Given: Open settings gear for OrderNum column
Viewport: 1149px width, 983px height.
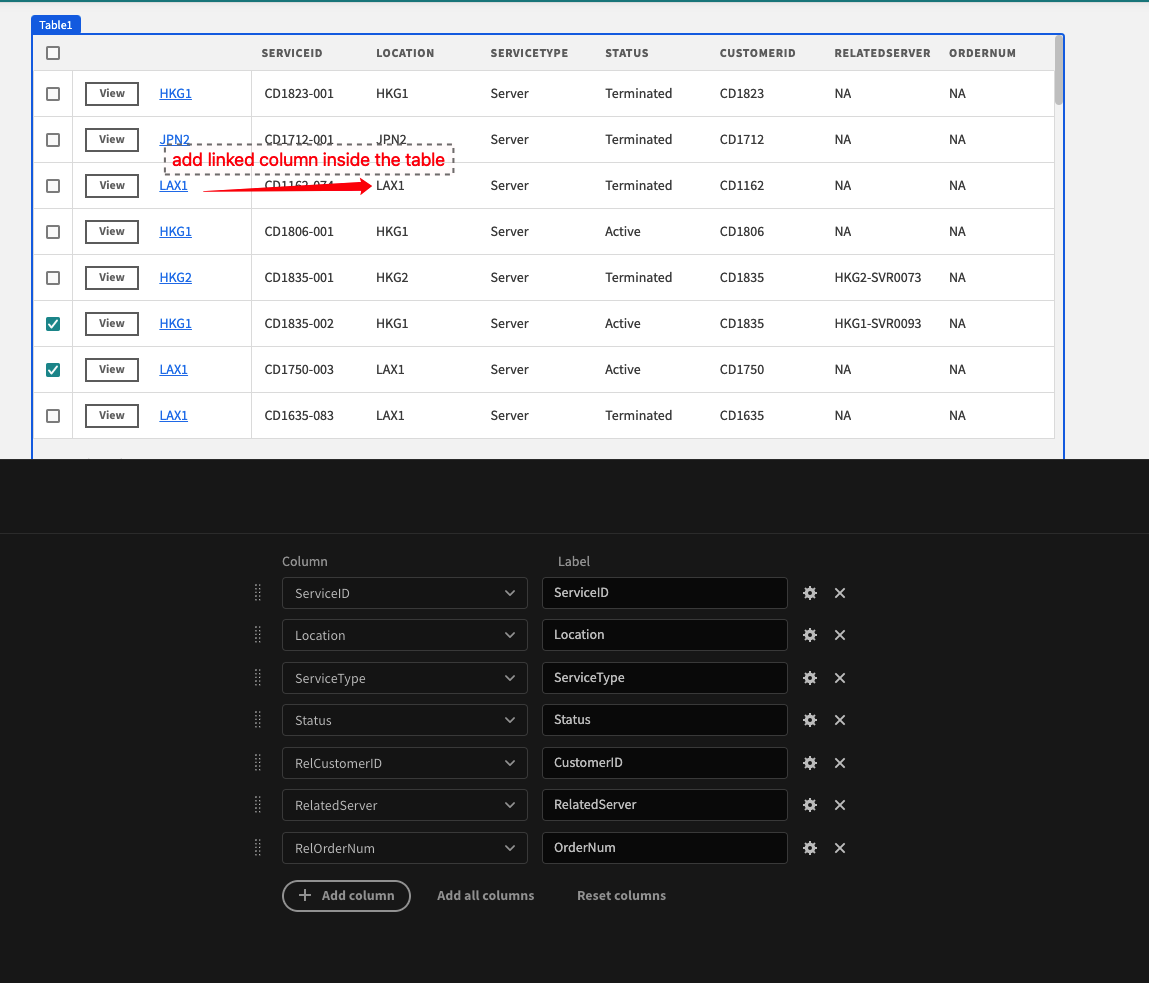Looking at the screenshot, I should pos(810,848).
